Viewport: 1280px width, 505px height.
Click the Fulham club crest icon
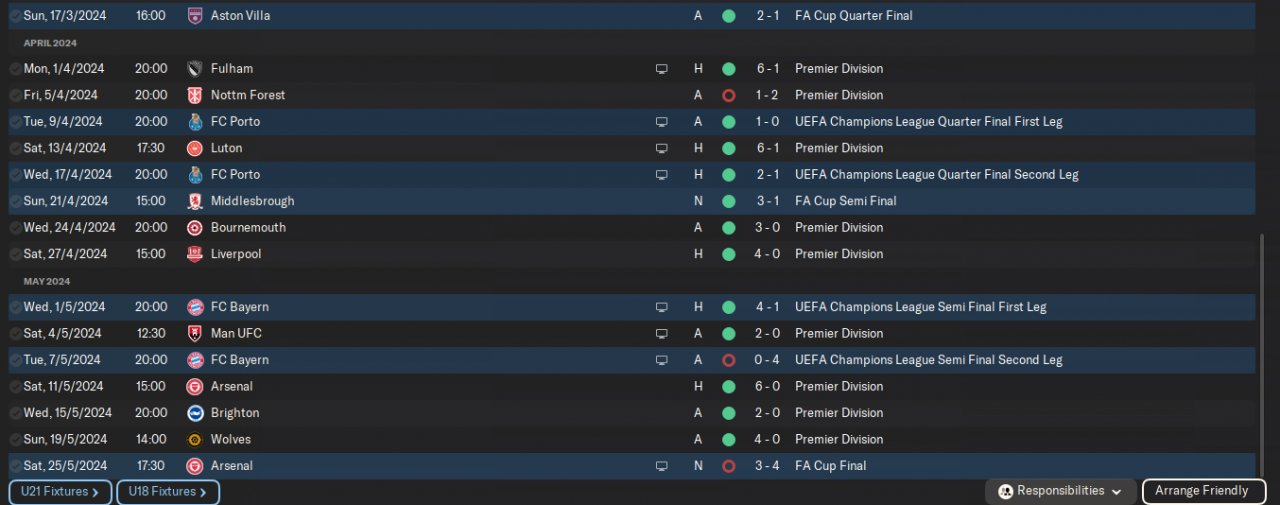(195, 69)
